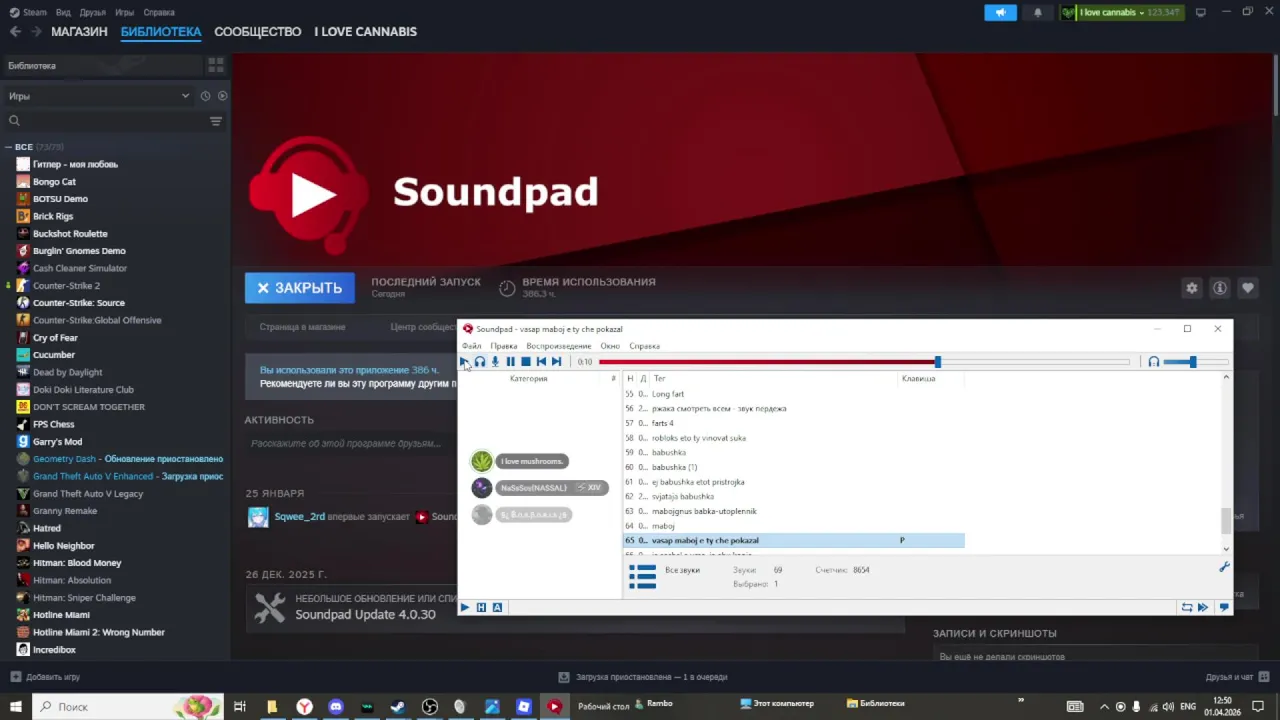1280x720 pixels.
Task: Skip to next sound in Soundpad toolbar
Action: click(x=557, y=361)
